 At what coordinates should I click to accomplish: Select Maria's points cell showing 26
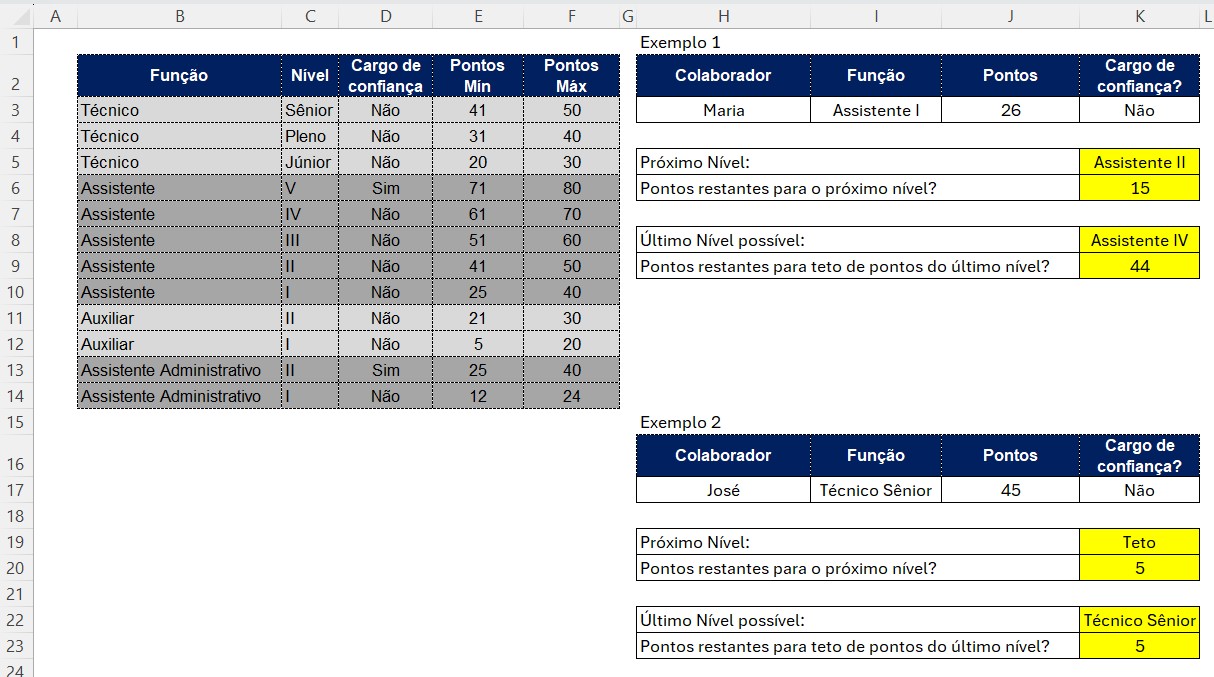coord(1010,110)
